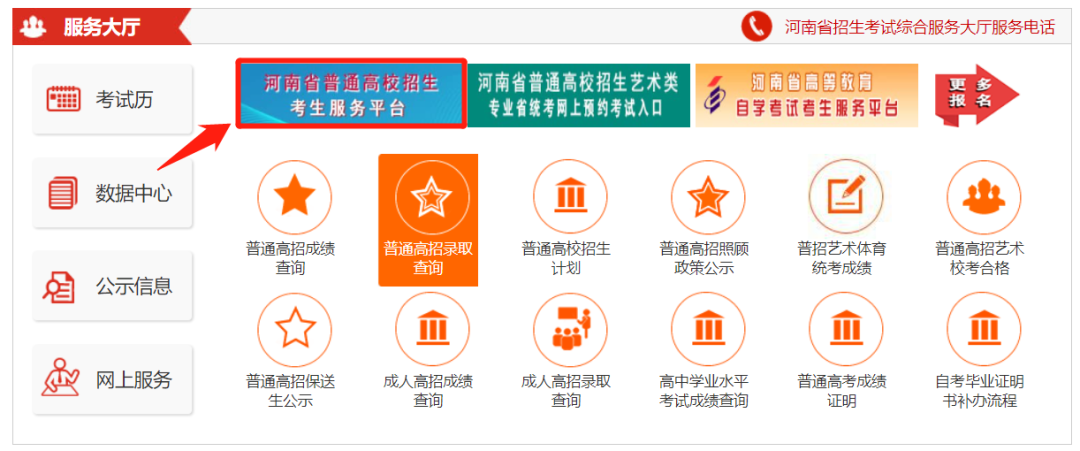The width and height of the screenshot is (1080, 451).
Task: Open 成人高招录取查询 presentation icon
Action: point(570,330)
